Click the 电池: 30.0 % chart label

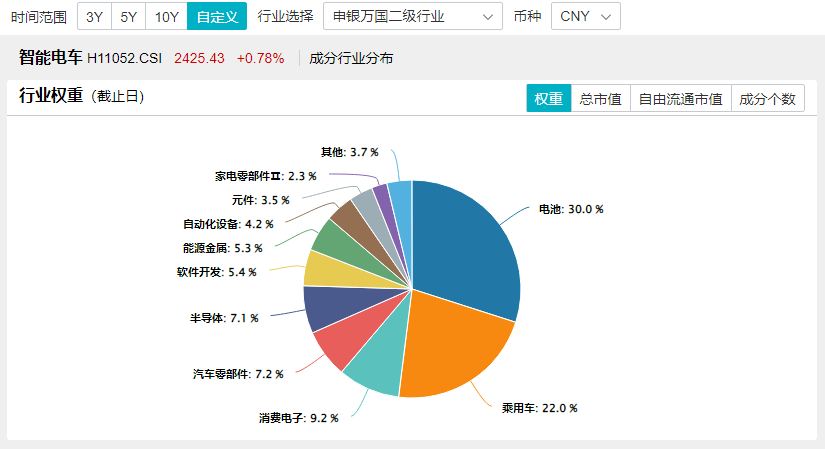[x=571, y=209]
